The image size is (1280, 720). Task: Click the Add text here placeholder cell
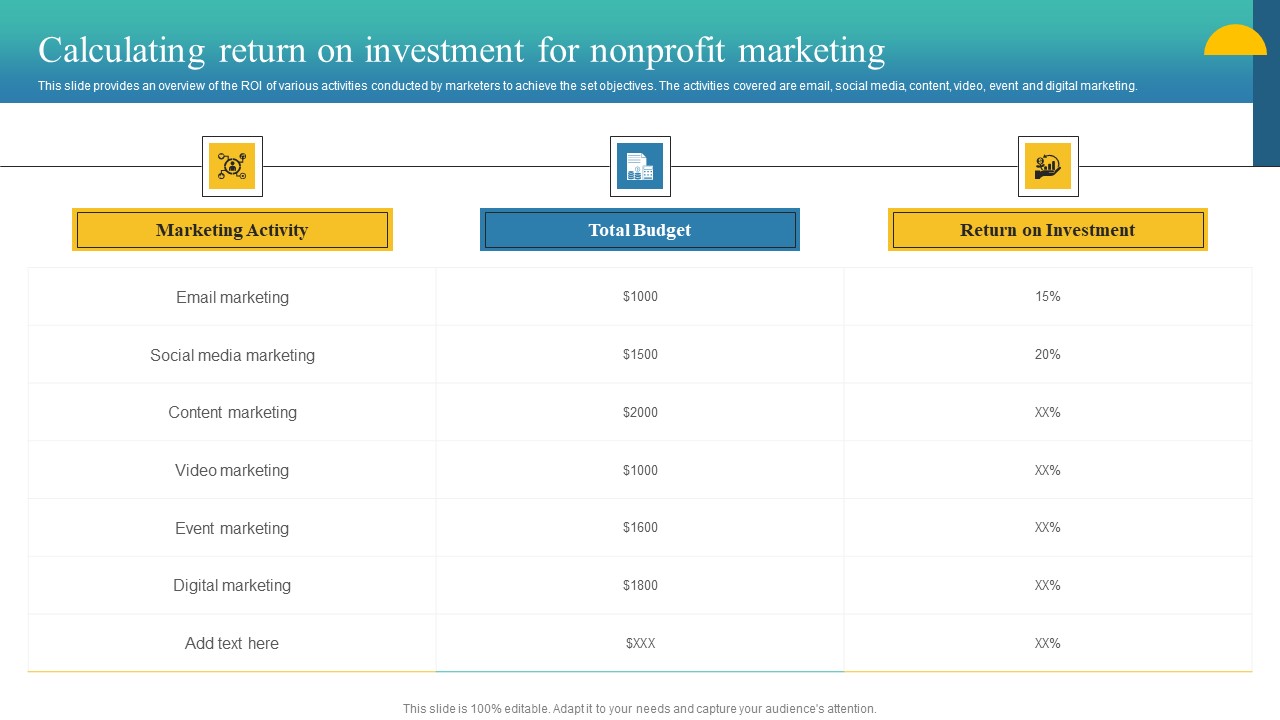pos(232,643)
